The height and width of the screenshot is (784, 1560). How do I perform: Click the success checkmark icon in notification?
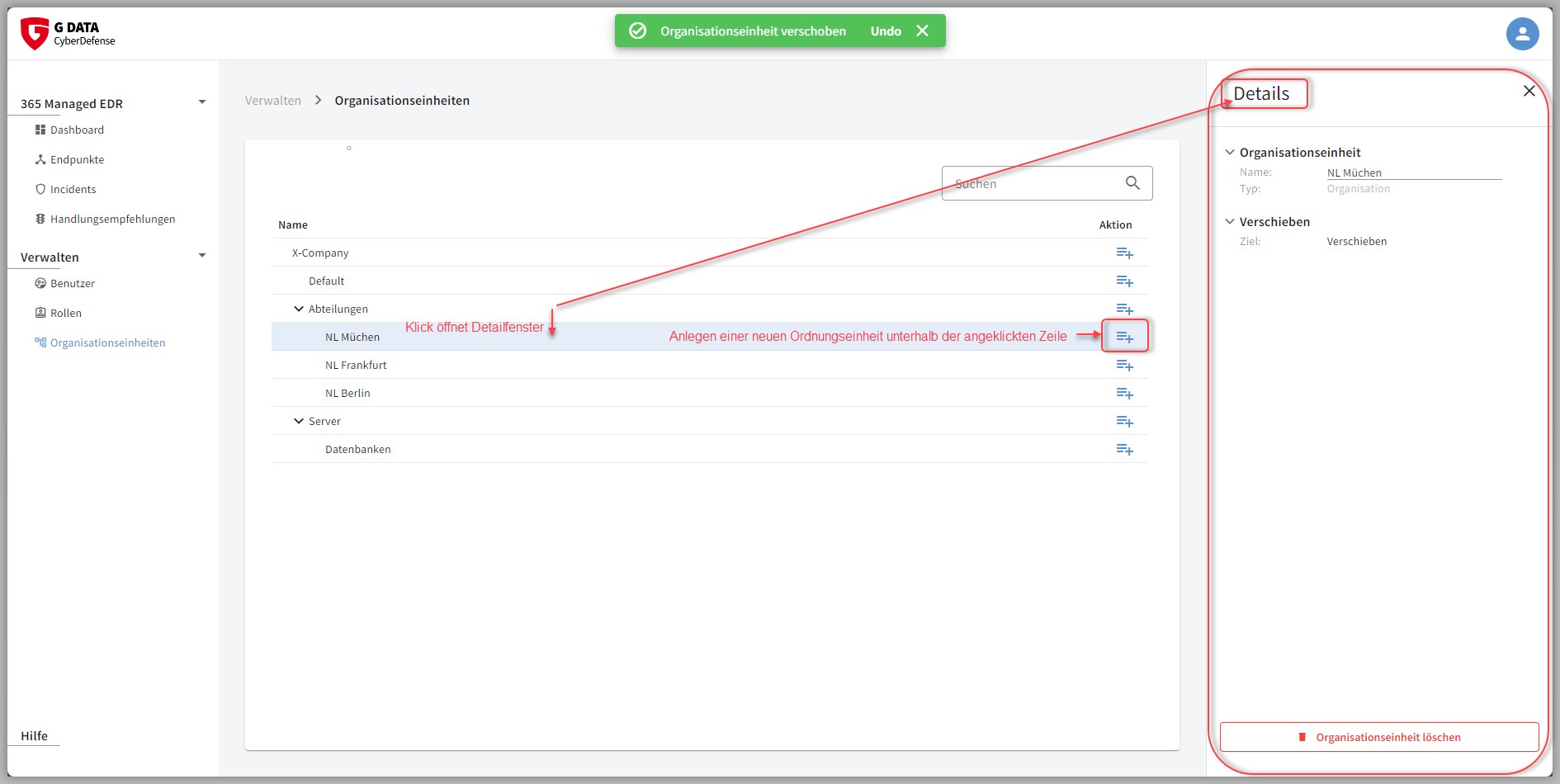coord(637,31)
